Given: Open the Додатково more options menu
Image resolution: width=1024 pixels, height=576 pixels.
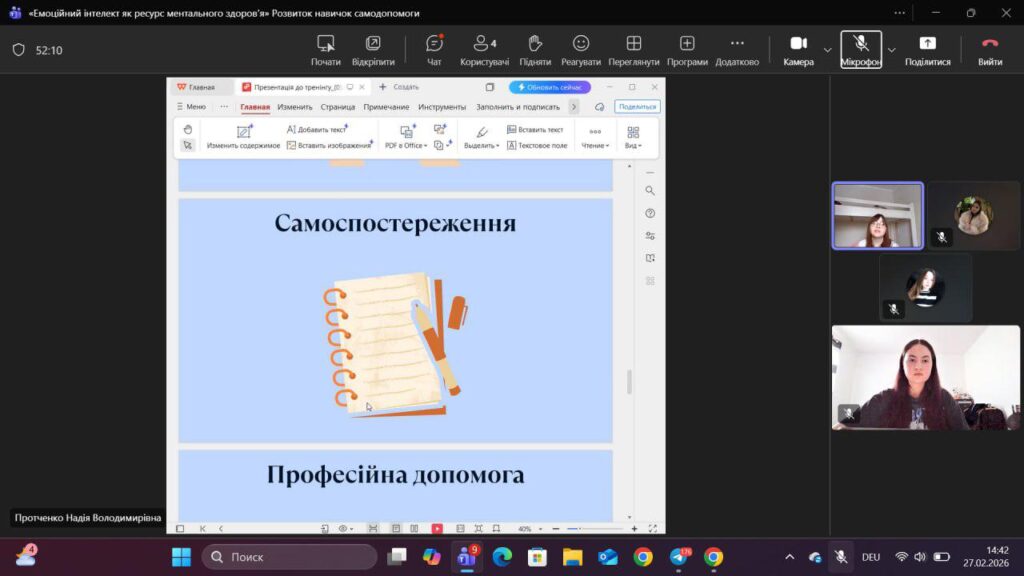Looking at the screenshot, I should point(737,49).
